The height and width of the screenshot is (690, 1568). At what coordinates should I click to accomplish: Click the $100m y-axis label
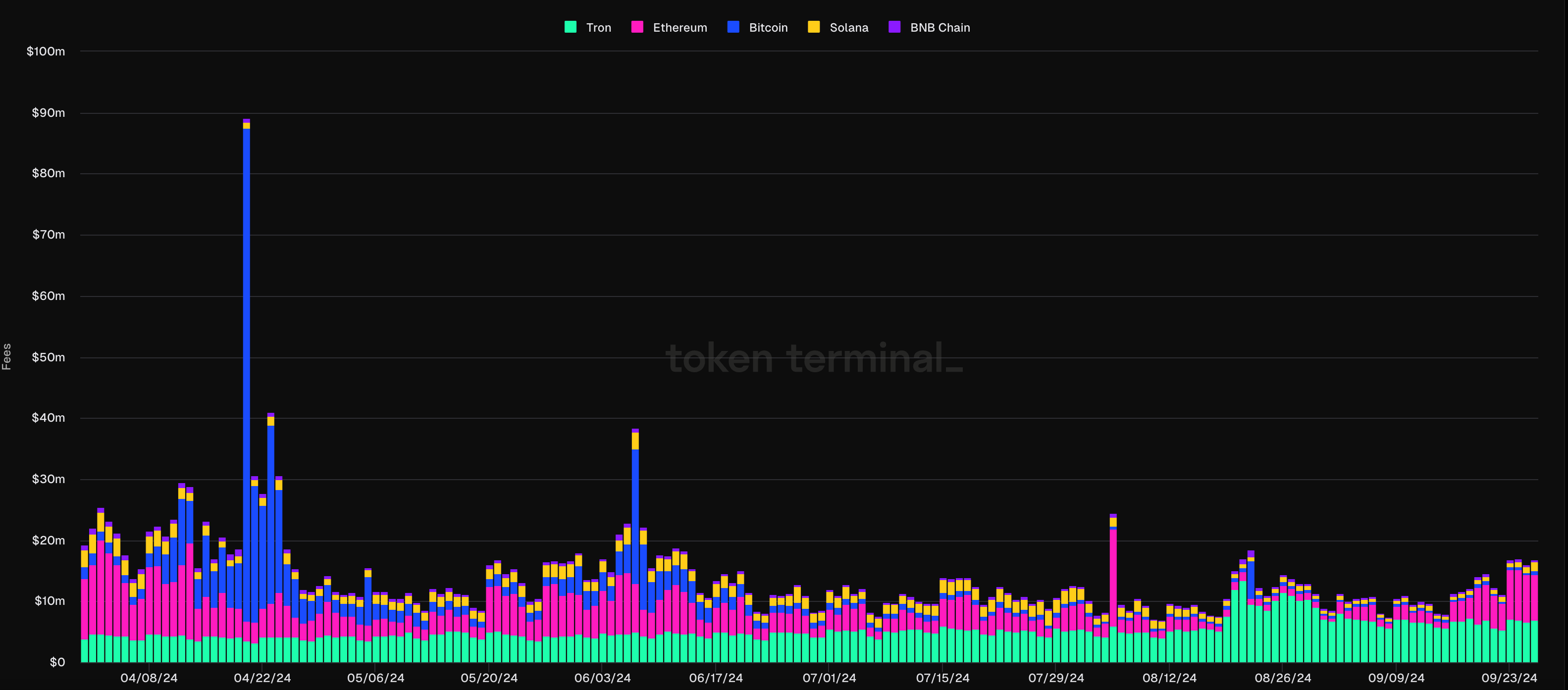click(46, 51)
